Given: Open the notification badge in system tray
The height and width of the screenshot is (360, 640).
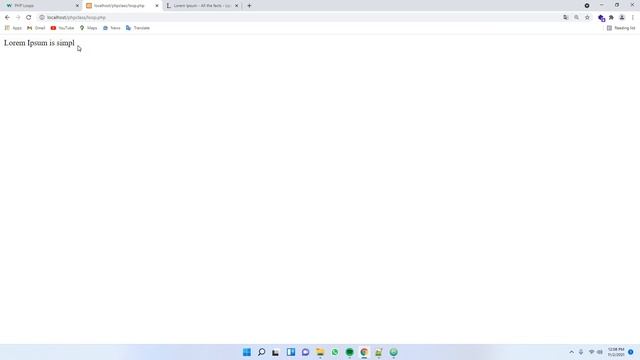Looking at the screenshot, I should (631, 352).
